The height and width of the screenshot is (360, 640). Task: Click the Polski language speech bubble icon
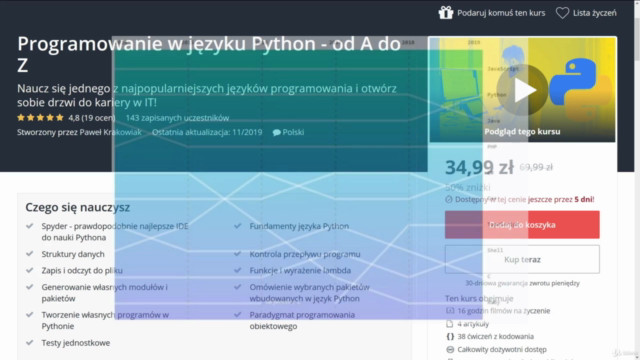pos(276,133)
